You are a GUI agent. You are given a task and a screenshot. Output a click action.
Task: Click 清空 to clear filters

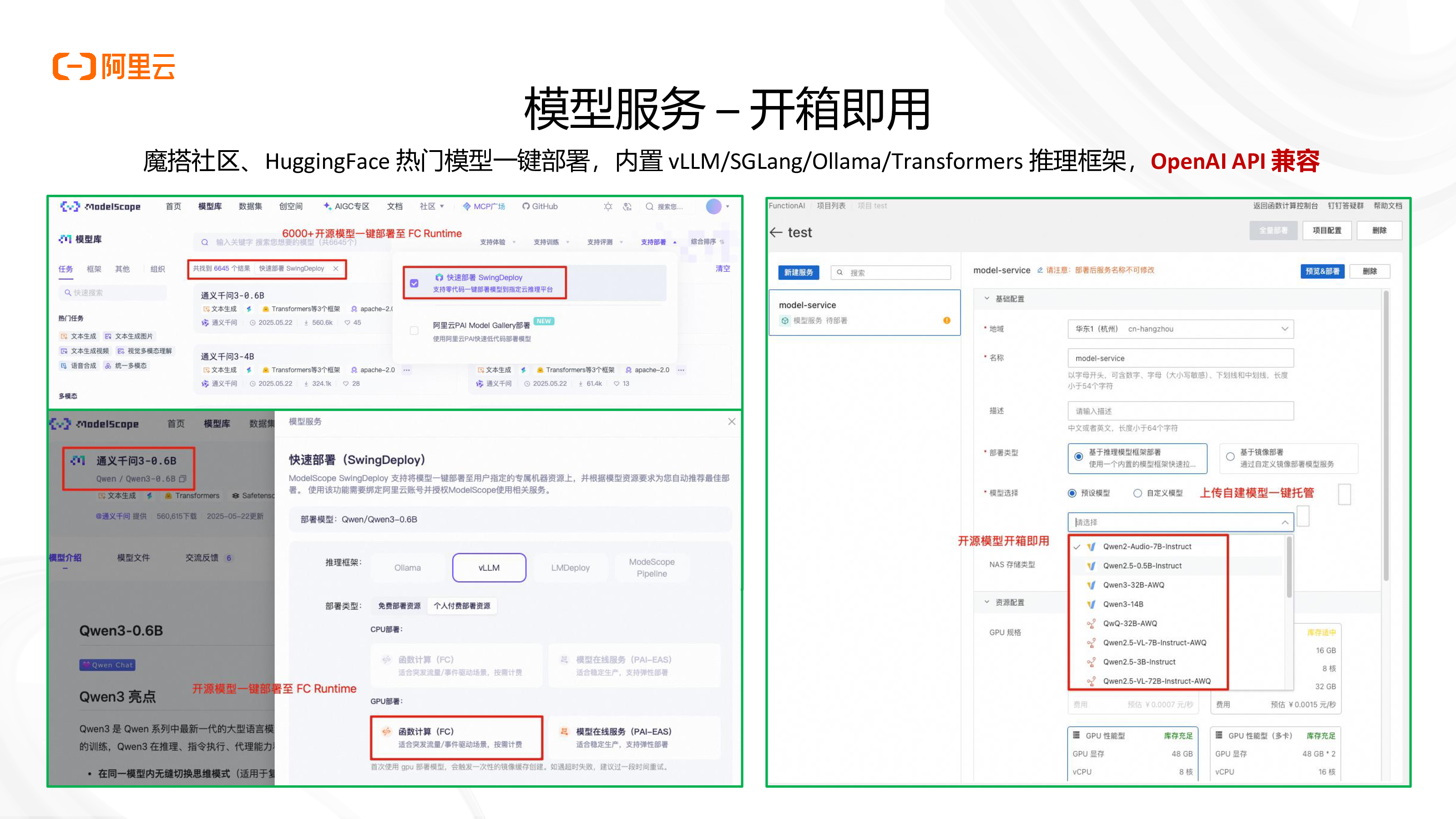point(723,268)
